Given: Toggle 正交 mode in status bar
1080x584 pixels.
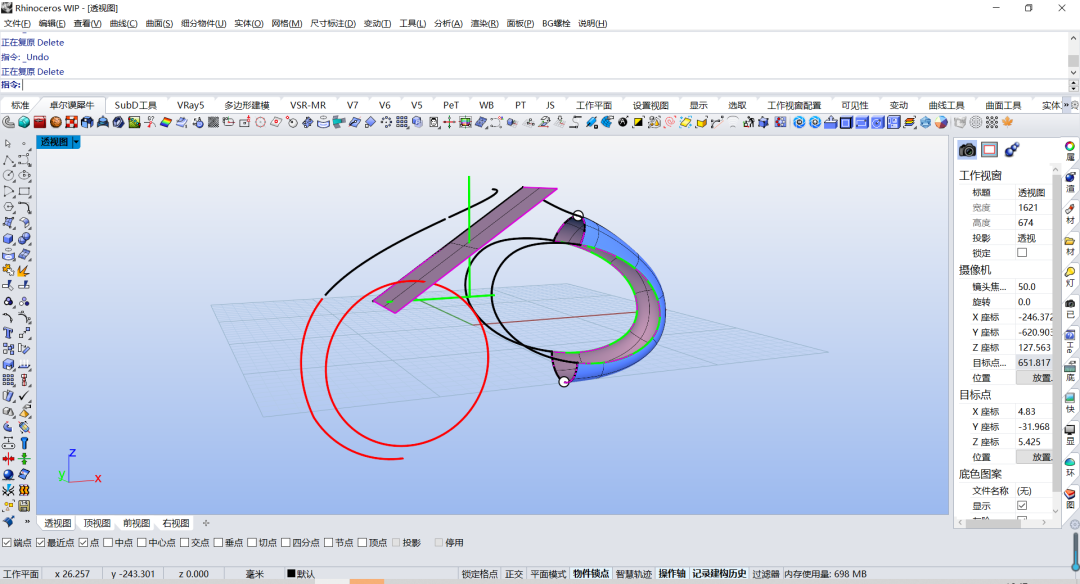Looking at the screenshot, I should 514,574.
